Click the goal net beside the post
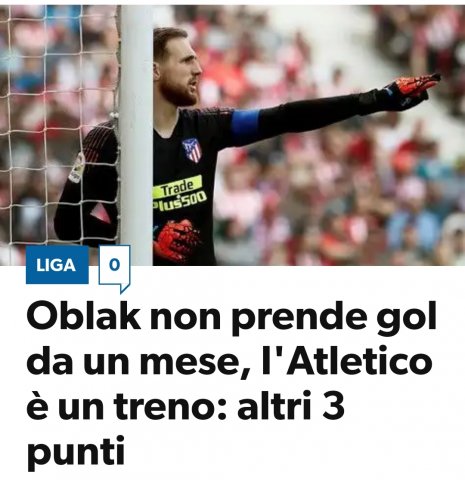This screenshot has height=480, width=465. click(58, 127)
